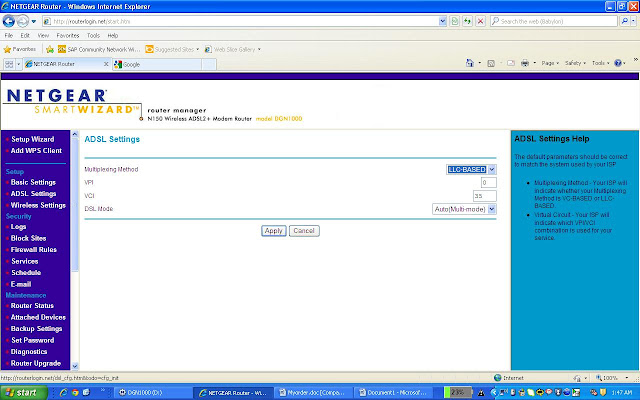
Task: Switch to Document1 Microsoft Word taskbar item
Action: click(x=393, y=393)
